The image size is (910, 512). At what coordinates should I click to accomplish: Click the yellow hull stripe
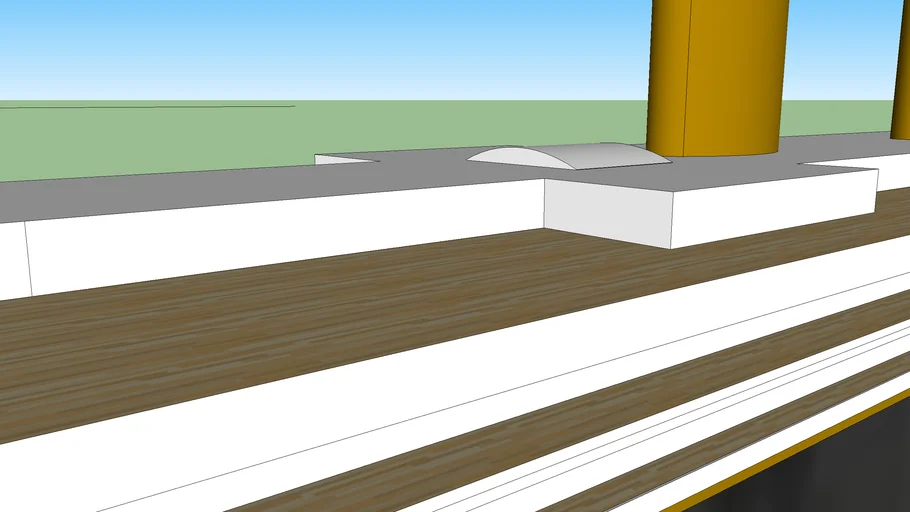[x=790, y=450]
